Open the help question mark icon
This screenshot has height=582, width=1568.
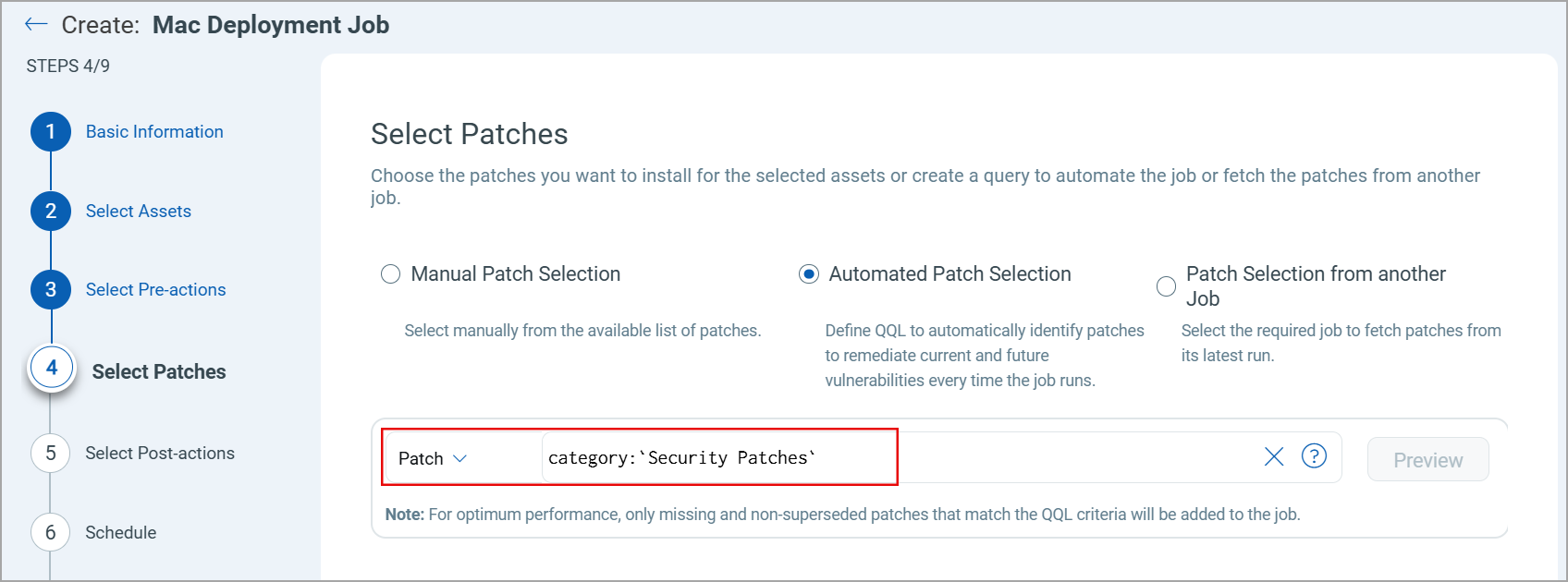click(x=1314, y=455)
